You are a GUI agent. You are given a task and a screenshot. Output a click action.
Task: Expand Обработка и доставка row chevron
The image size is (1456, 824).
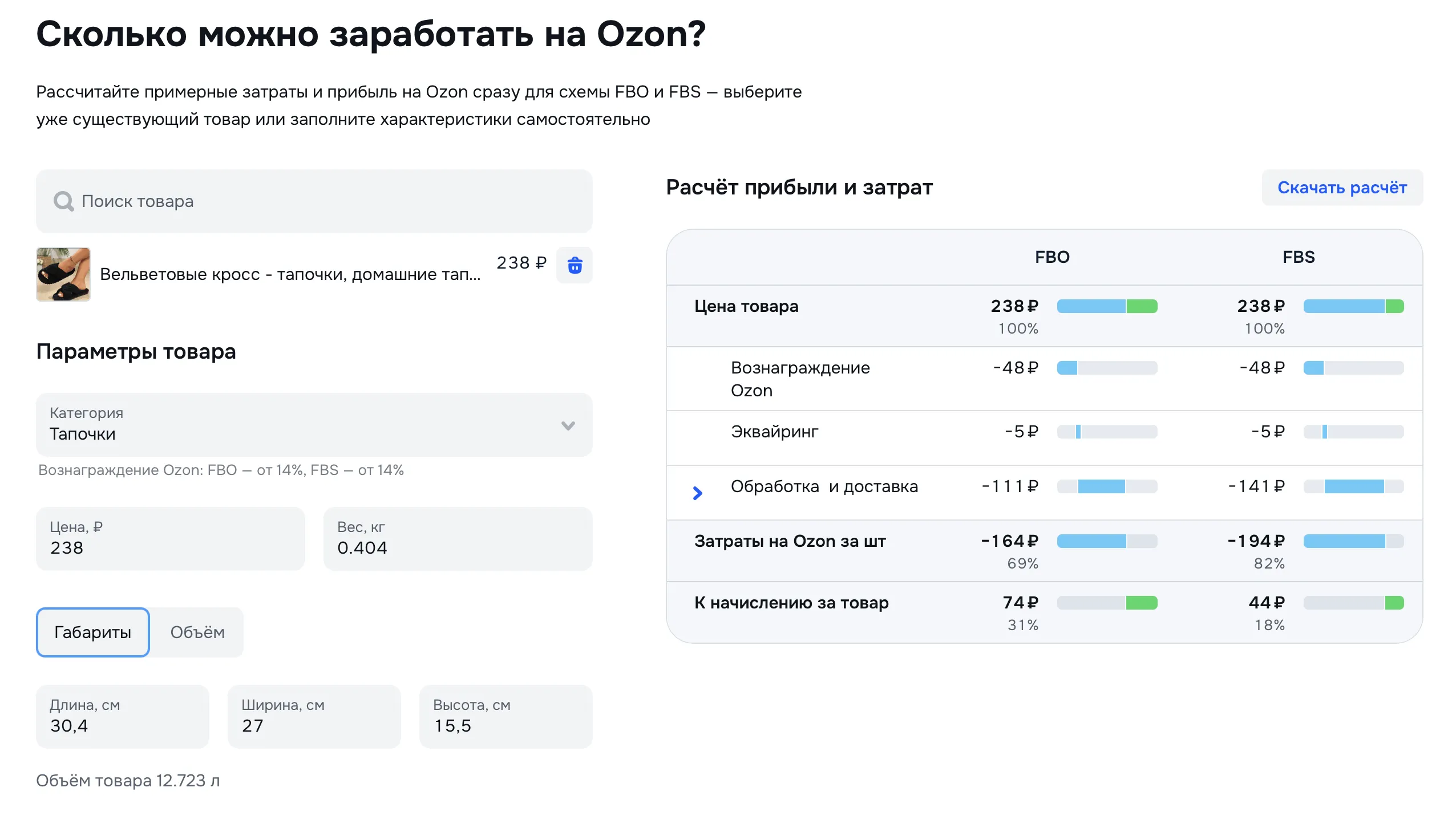click(697, 493)
